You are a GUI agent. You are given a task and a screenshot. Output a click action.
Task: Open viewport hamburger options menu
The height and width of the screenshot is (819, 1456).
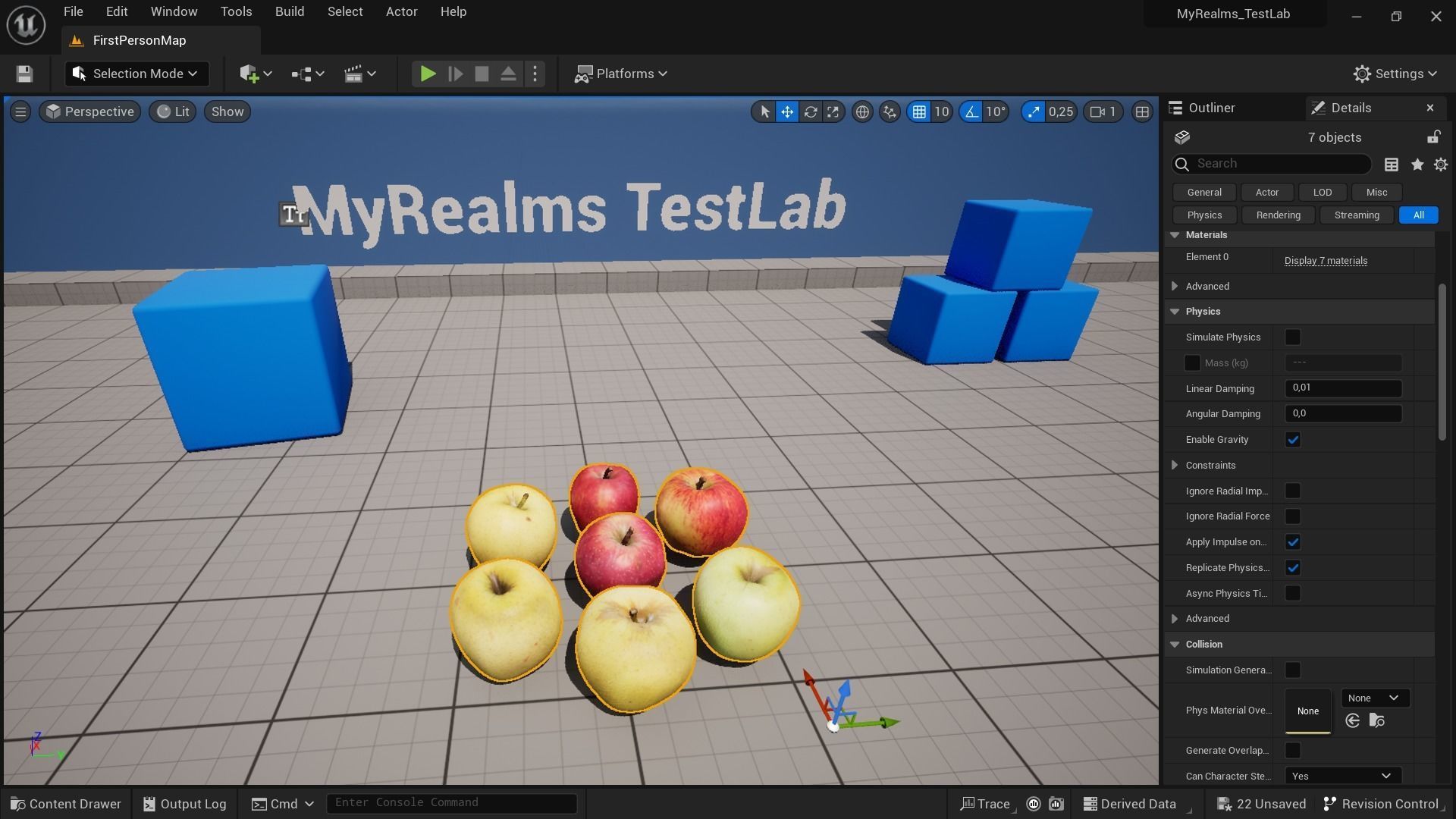20,111
